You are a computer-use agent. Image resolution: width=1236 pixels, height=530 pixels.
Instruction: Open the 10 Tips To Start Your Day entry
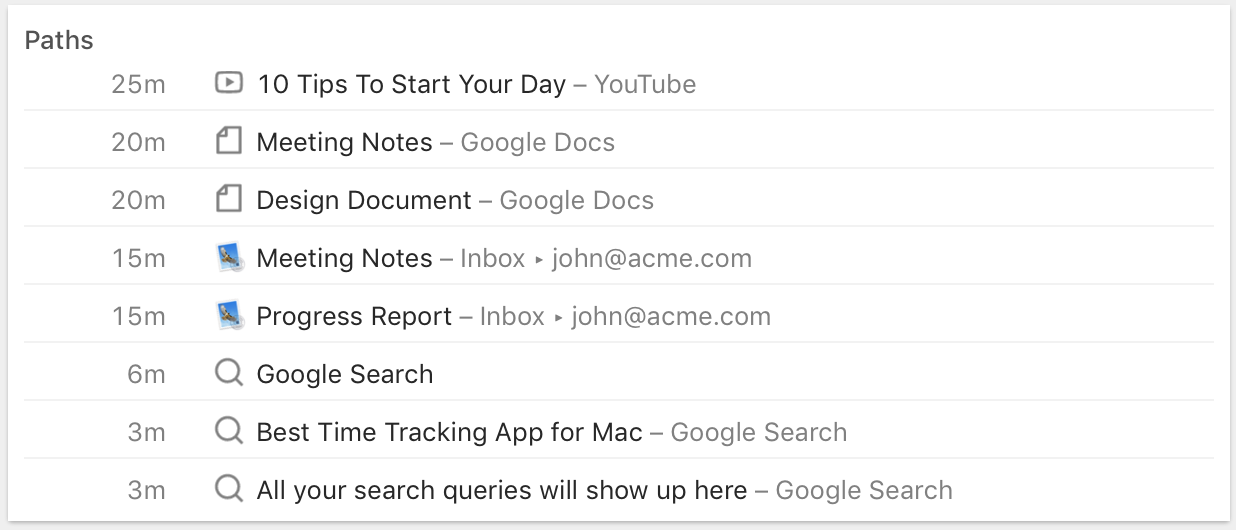click(x=411, y=84)
